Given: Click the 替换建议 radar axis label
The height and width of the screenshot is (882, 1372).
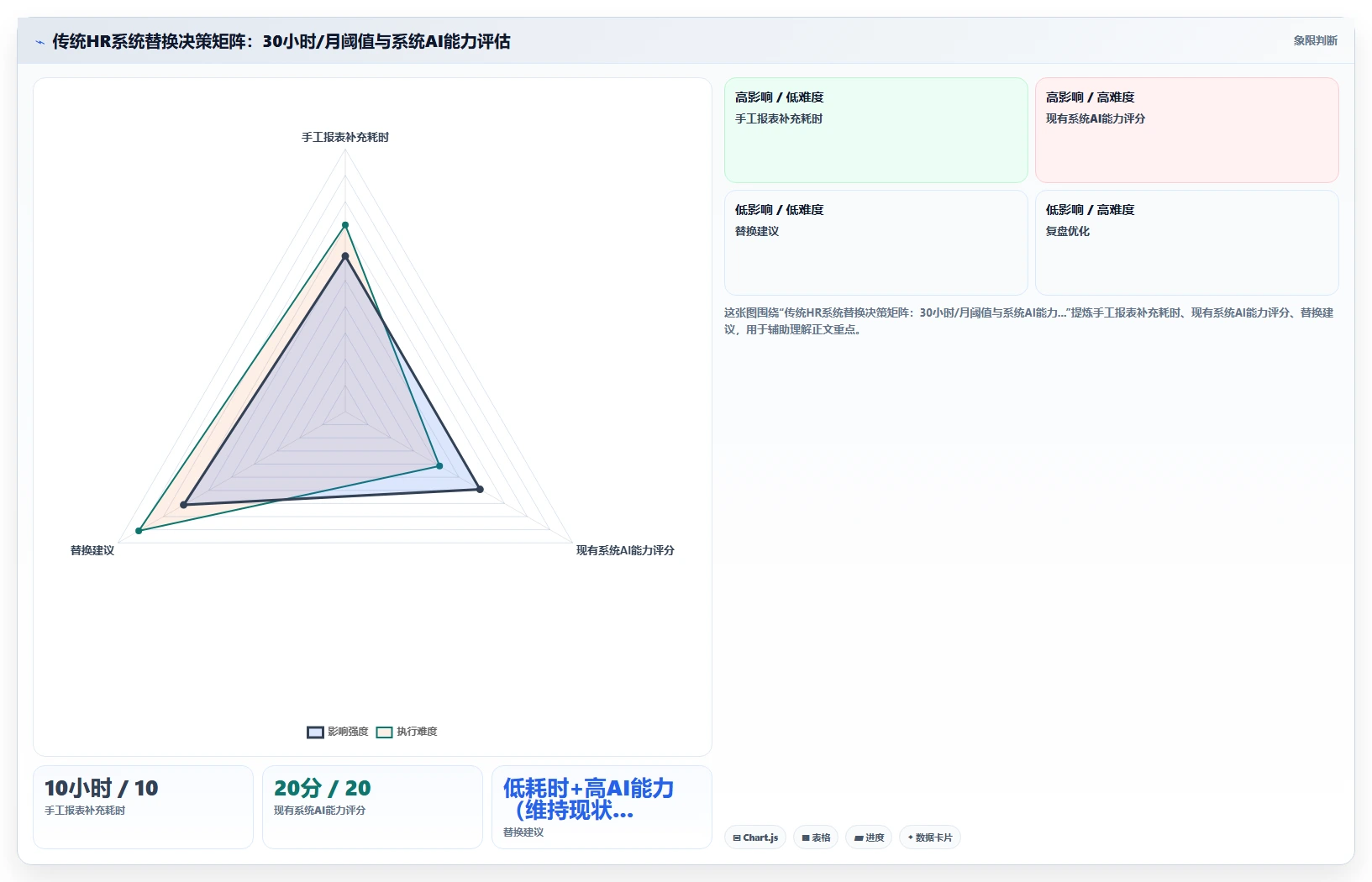Looking at the screenshot, I should pyautogui.click(x=92, y=550).
